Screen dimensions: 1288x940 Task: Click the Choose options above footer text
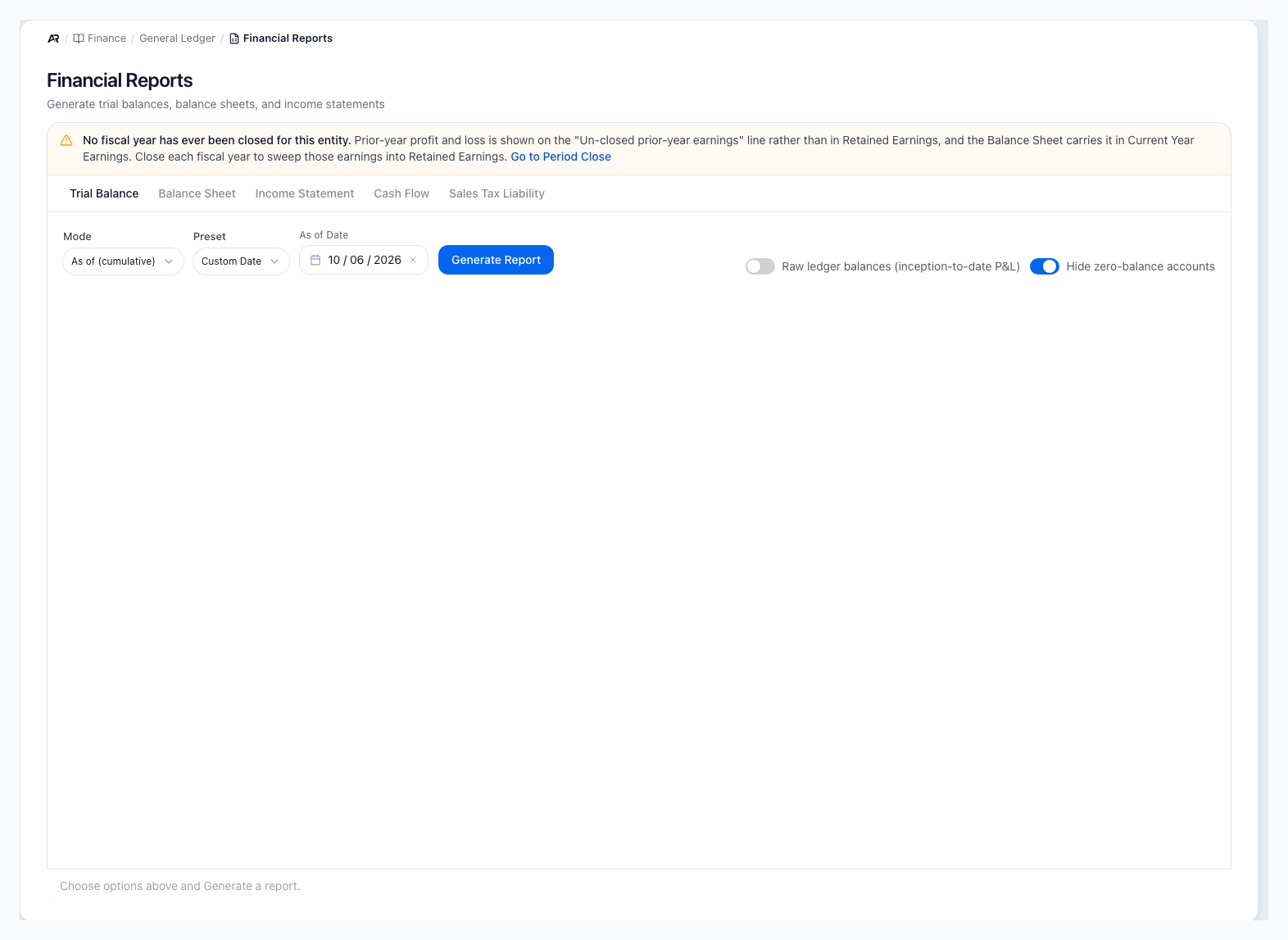point(180,886)
